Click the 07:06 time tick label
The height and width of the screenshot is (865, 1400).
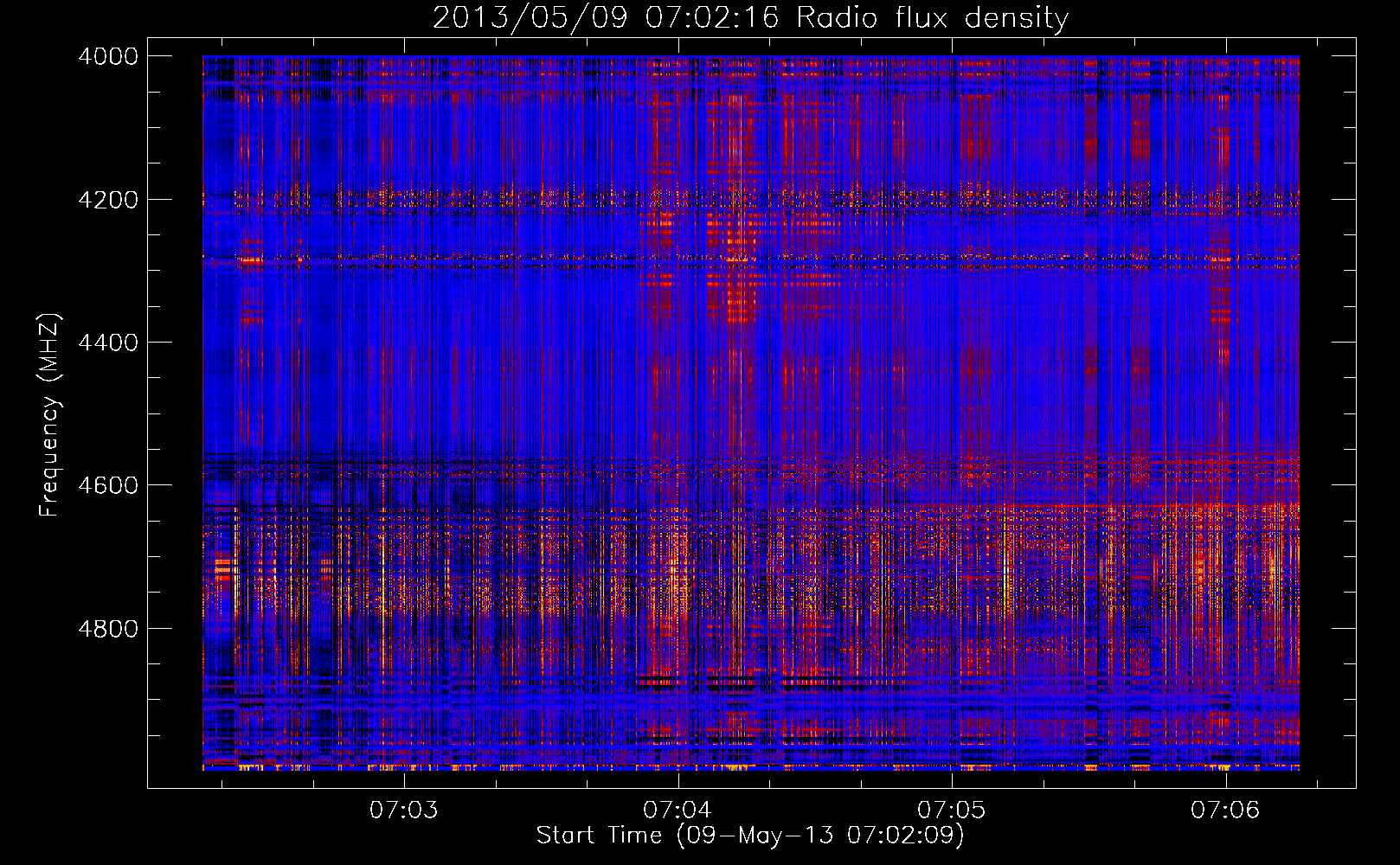[x=1225, y=811]
